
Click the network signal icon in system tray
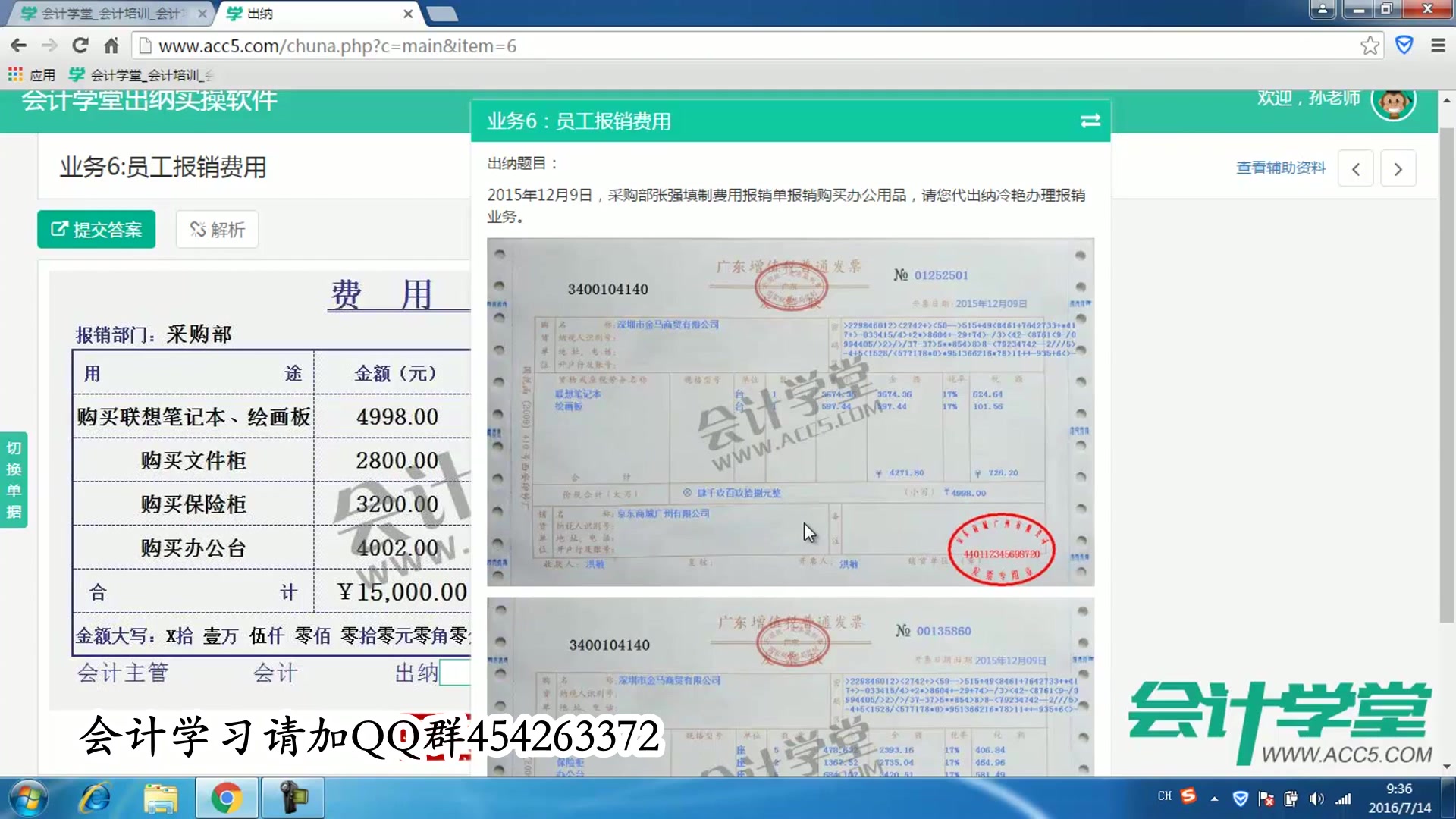coord(1342,798)
